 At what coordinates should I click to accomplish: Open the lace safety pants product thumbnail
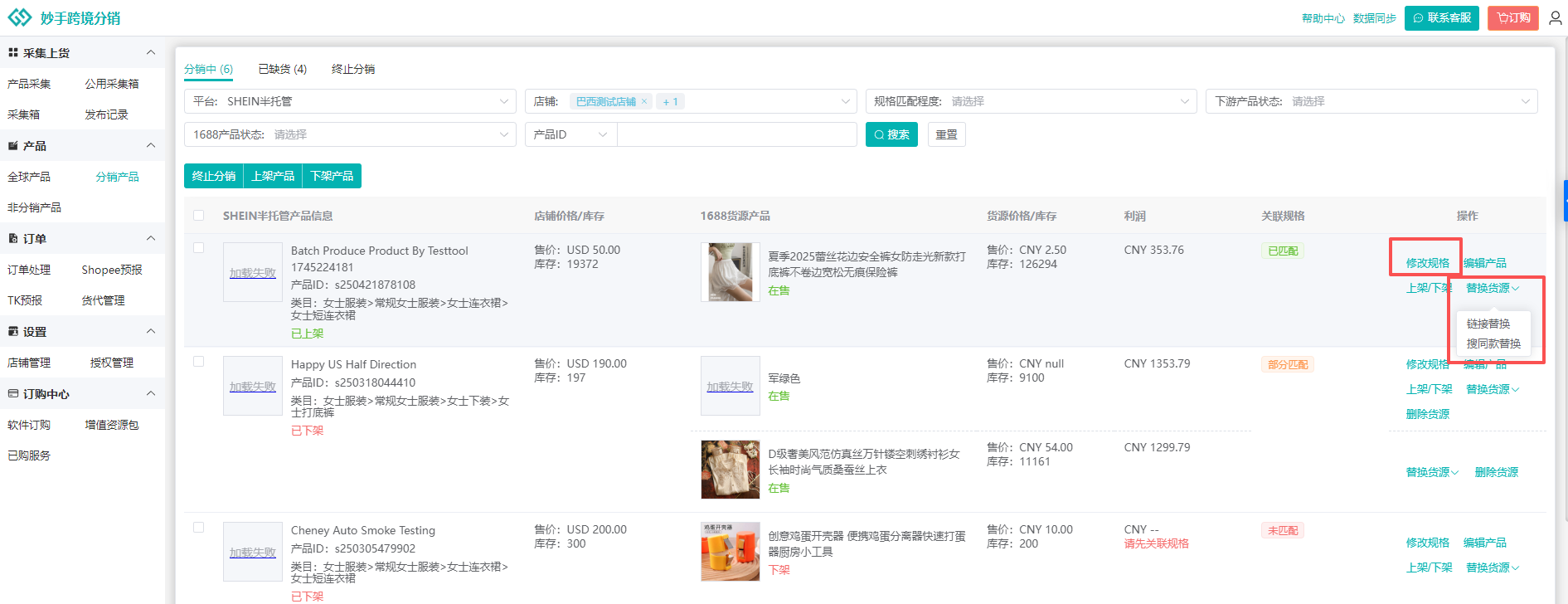point(730,272)
